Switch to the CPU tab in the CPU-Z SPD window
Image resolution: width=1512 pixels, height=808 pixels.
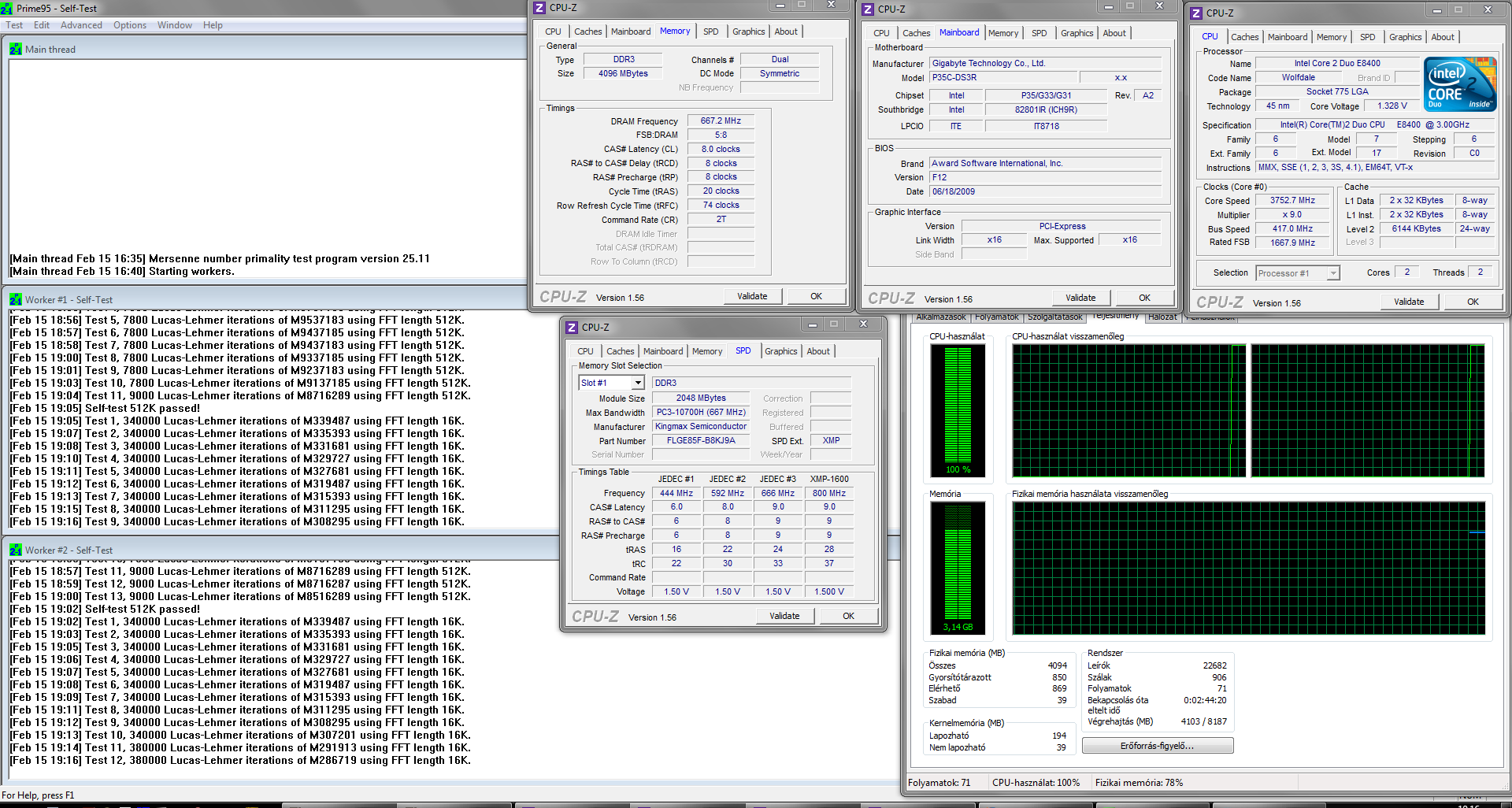tap(585, 351)
